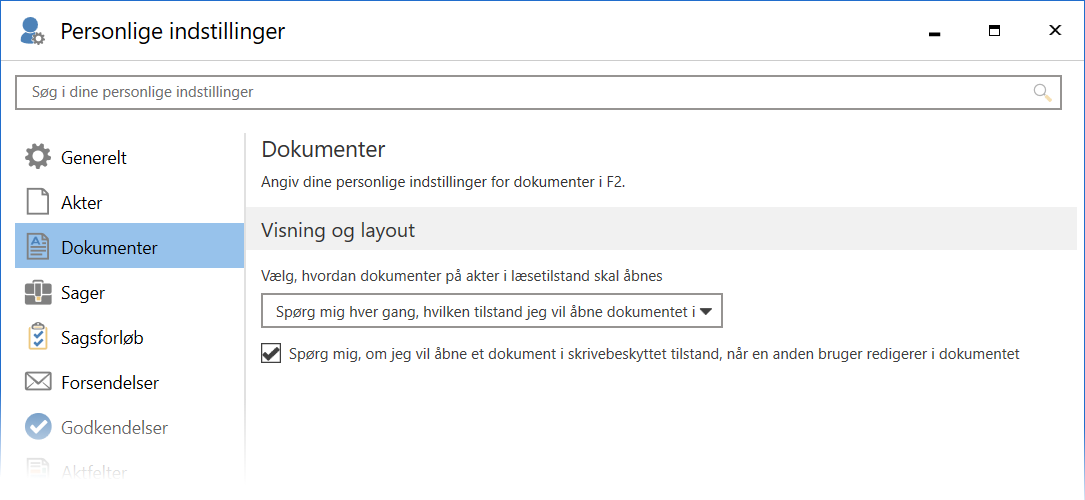Screen dimensions: 1085x500
Task: Click the envelope icon for Forsendelser
Action: point(38,383)
